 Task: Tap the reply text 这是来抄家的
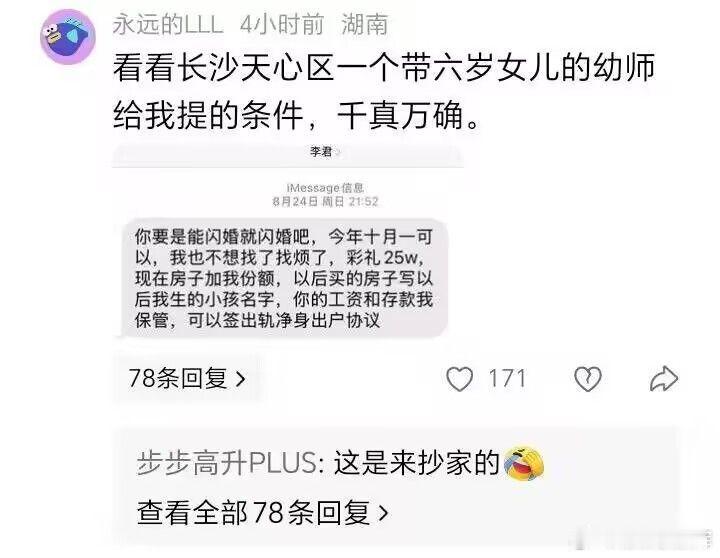point(416,463)
